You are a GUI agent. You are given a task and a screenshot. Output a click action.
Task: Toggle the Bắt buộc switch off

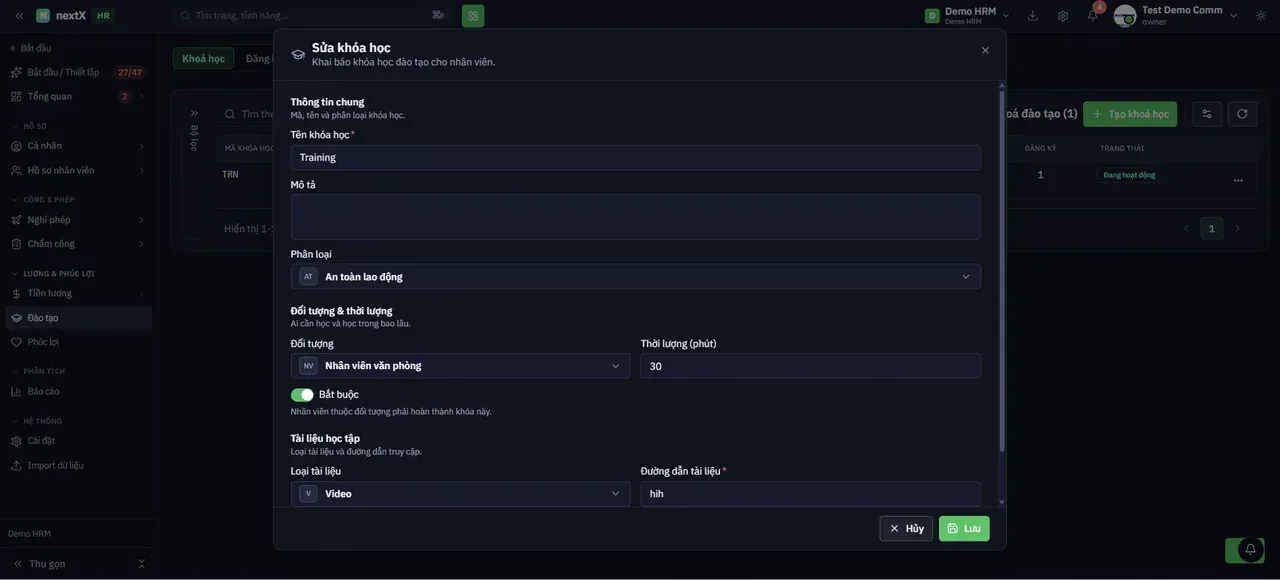coord(302,395)
